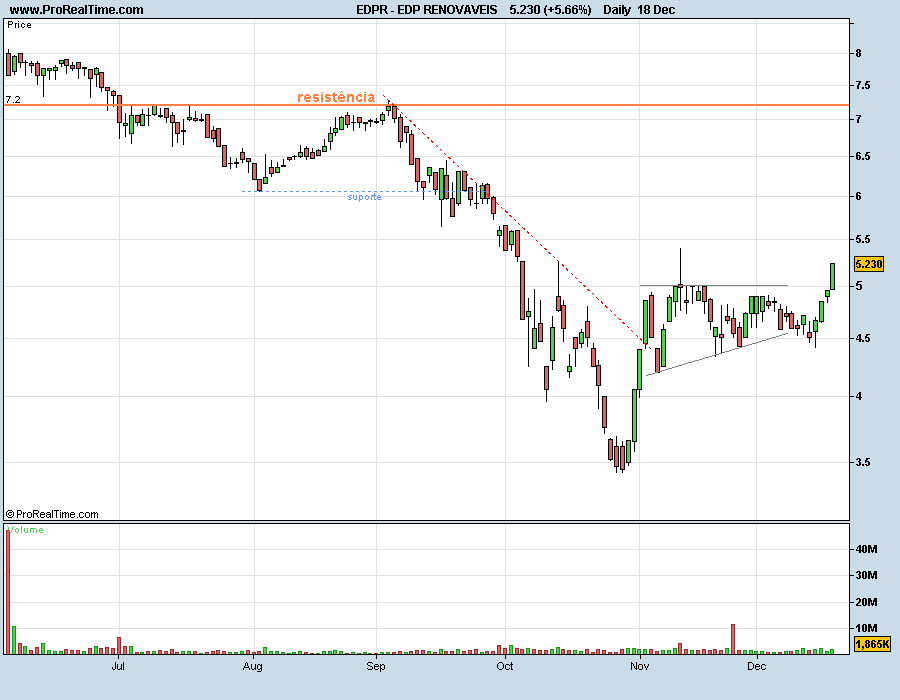Select the blue suporte annotation text
This screenshot has height=700, width=900.
(364, 197)
